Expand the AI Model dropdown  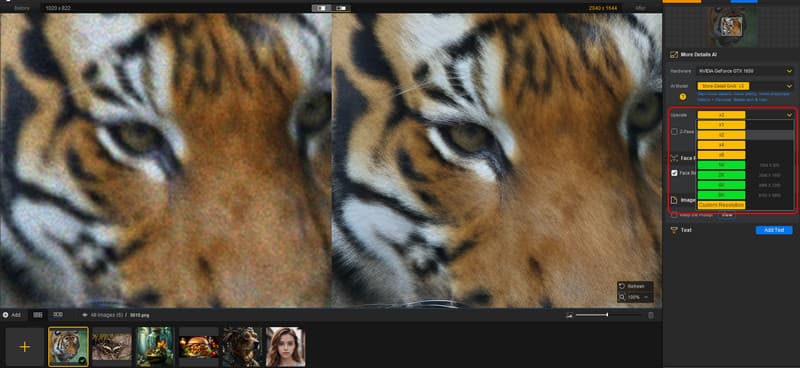745,86
